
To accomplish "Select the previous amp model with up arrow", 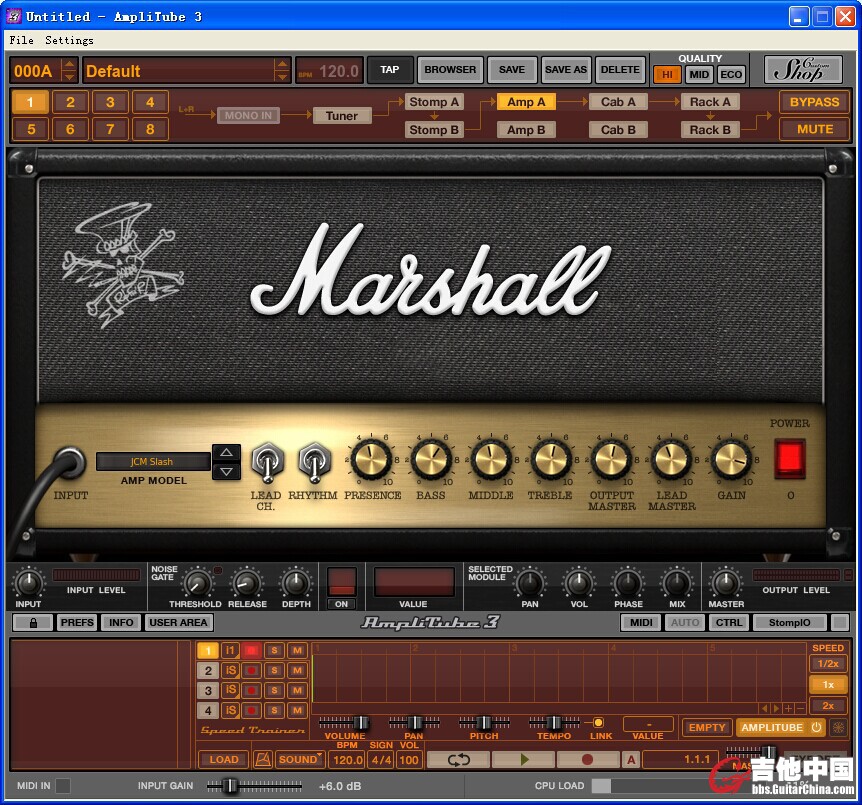I will 226,453.
